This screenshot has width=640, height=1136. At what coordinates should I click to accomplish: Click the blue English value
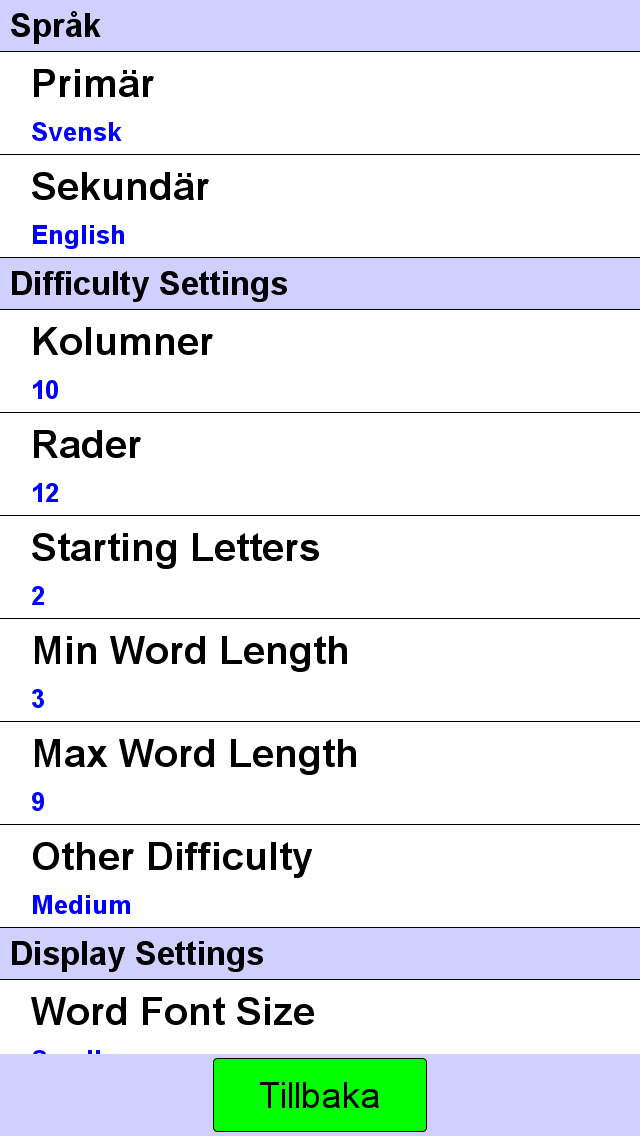[x=78, y=235]
